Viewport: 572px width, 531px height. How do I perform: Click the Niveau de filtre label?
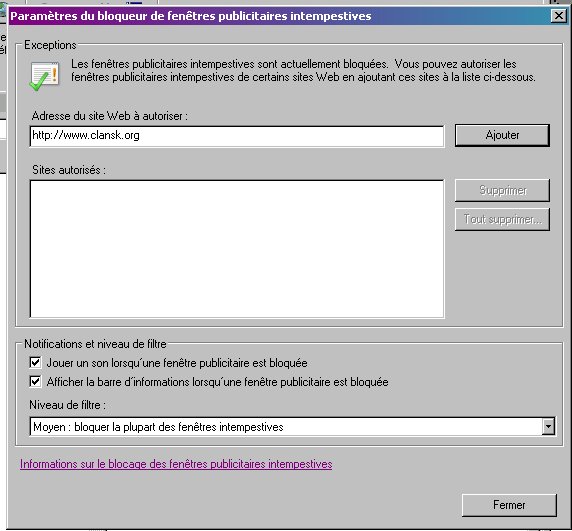(x=67, y=405)
